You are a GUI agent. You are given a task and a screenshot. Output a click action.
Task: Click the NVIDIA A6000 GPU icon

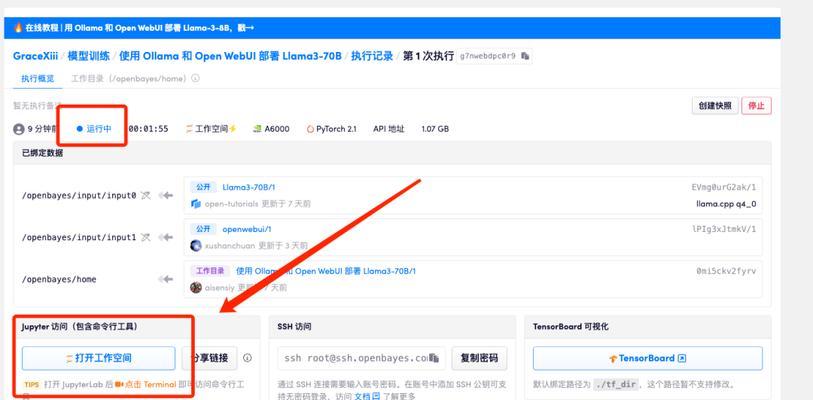click(257, 129)
